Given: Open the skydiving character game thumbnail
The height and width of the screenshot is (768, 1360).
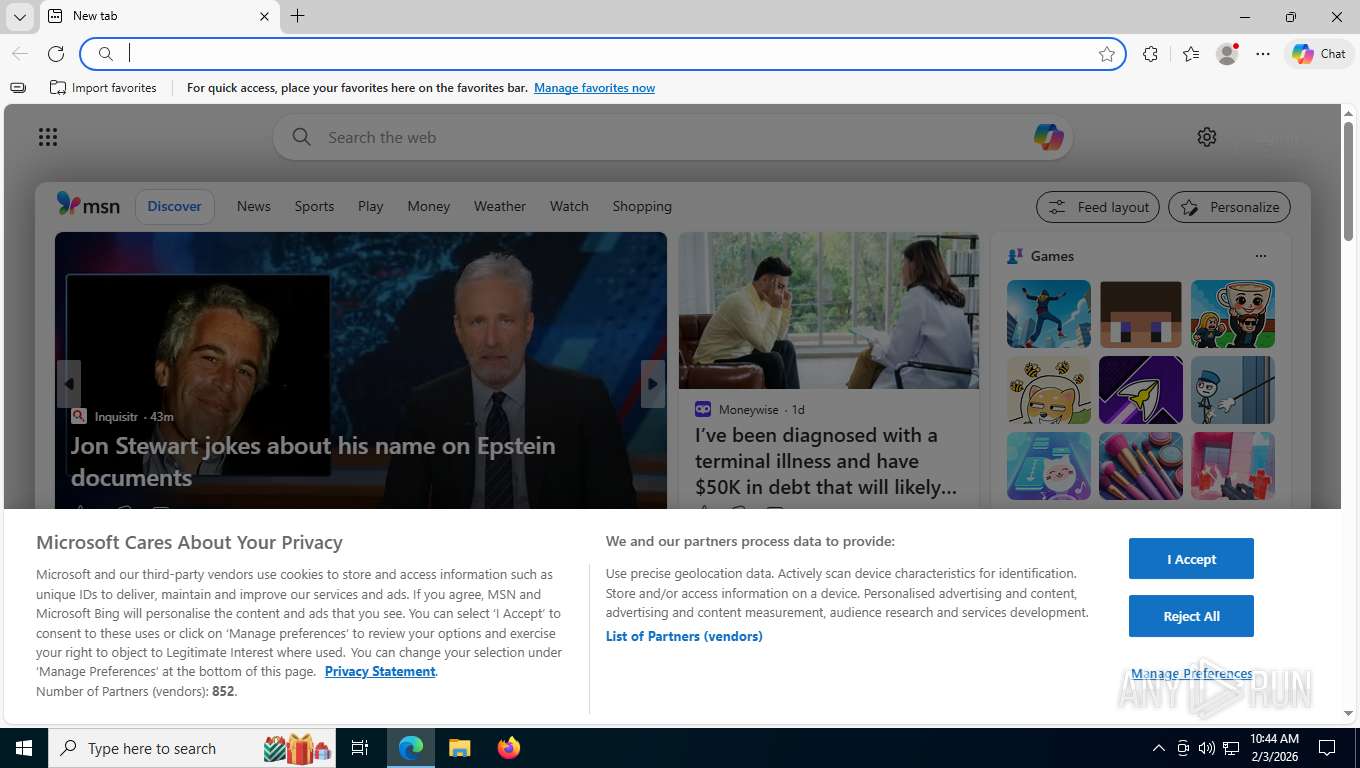Looking at the screenshot, I should [1049, 314].
